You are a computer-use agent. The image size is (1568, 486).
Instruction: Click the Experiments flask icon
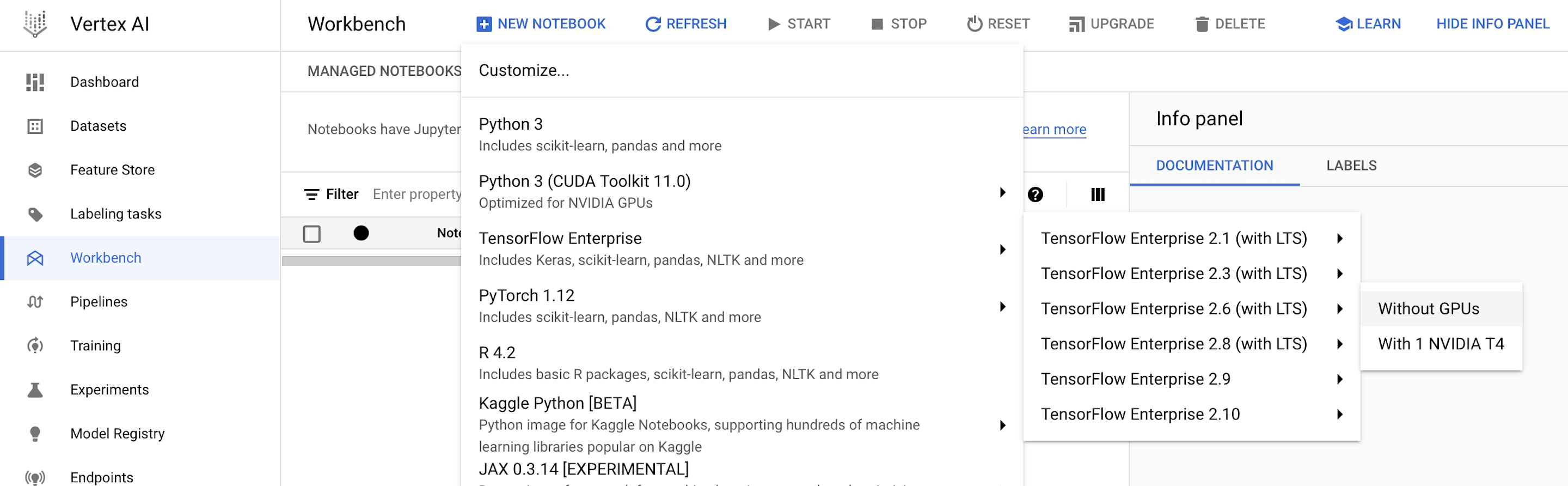coord(35,390)
